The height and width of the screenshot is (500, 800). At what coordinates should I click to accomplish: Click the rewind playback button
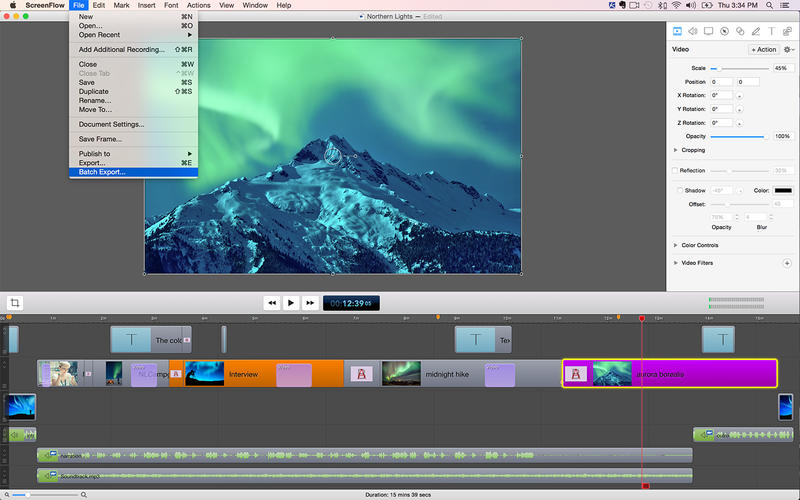click(271, 303)
